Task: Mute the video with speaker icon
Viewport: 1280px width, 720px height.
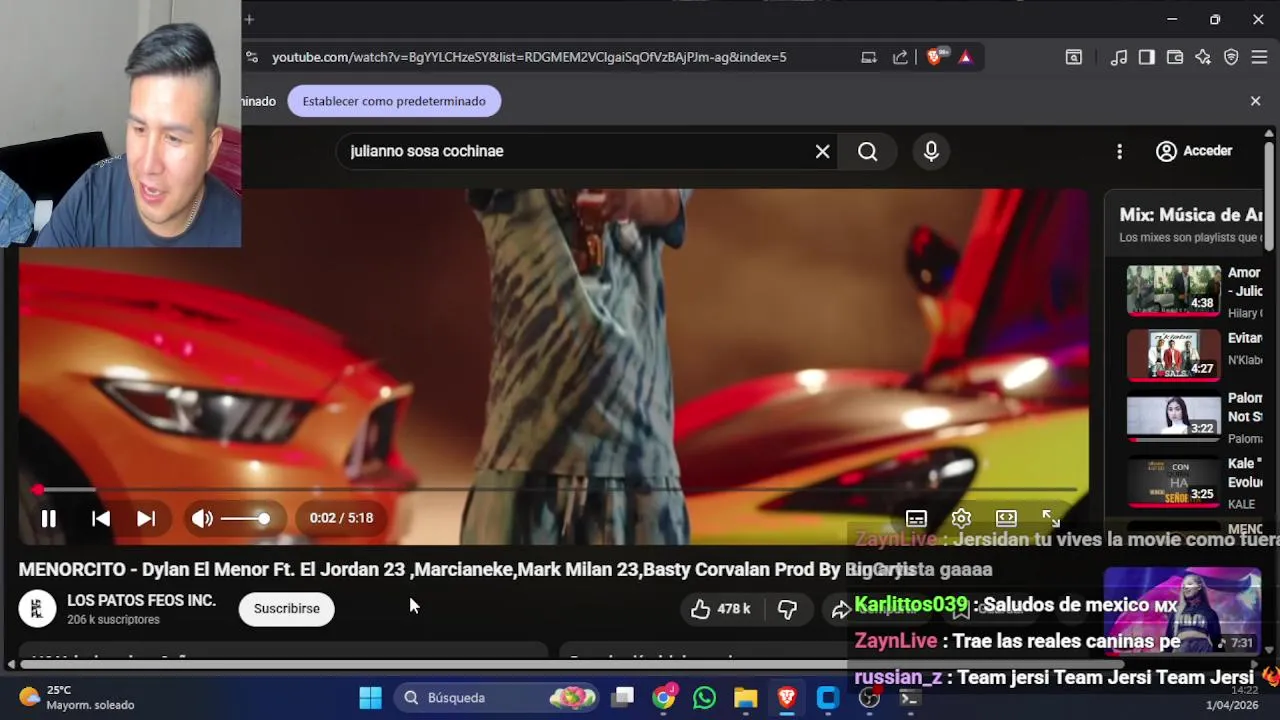Action: (202, 518)
